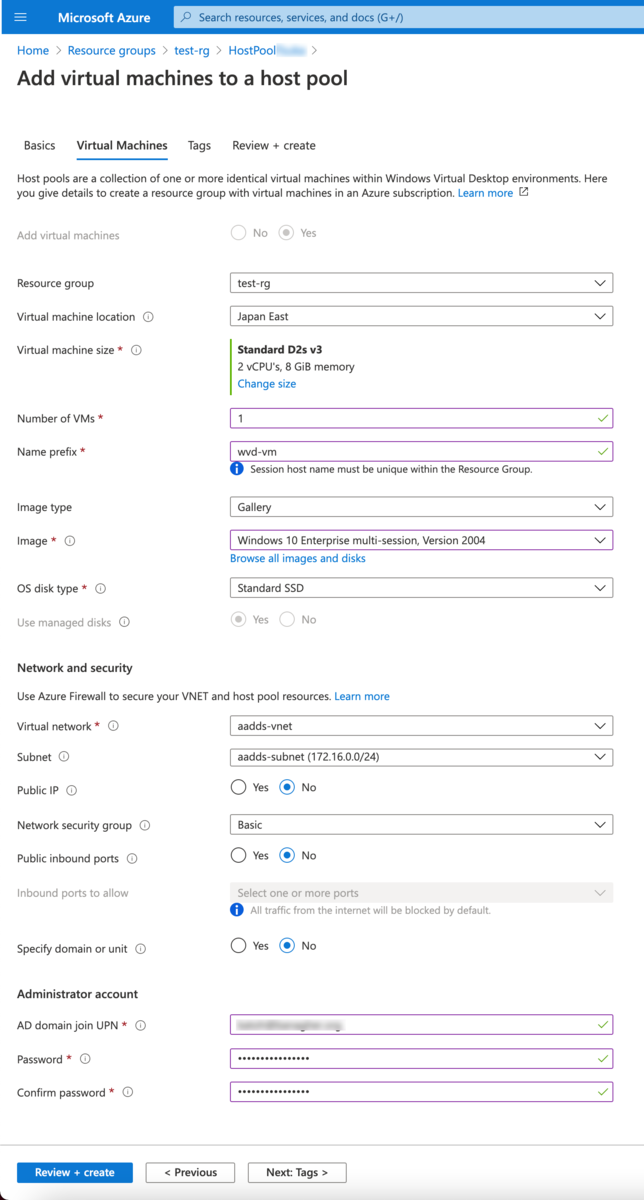Image resolution: width=644 pixels, height=1200 pixels.
Task: Open Virtual machine location dropdown
Action: [x=421, y=317]
